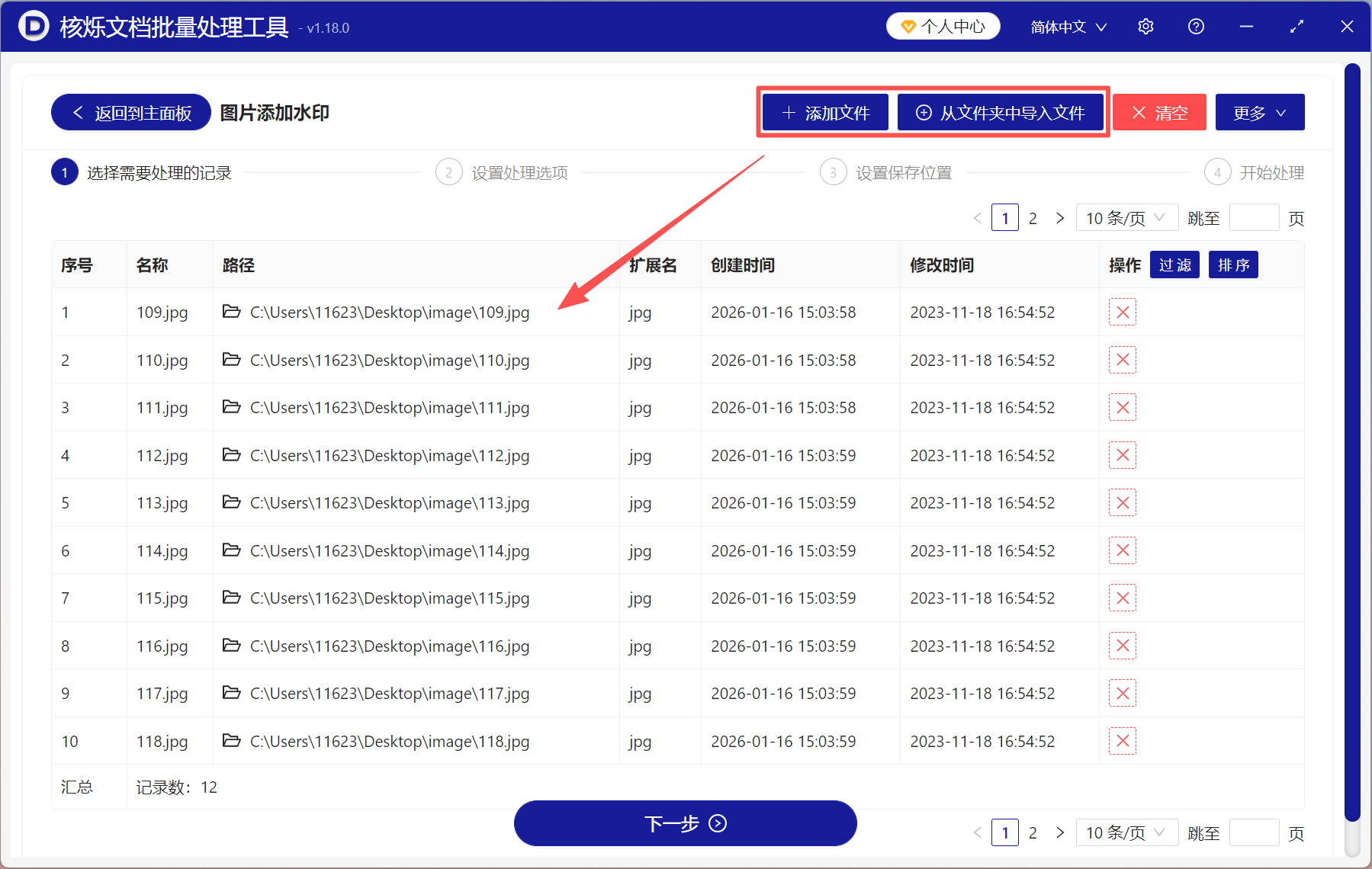Click the 清空 clear button
This screenshot has width=1372, height=869.
click(1158, 112)
